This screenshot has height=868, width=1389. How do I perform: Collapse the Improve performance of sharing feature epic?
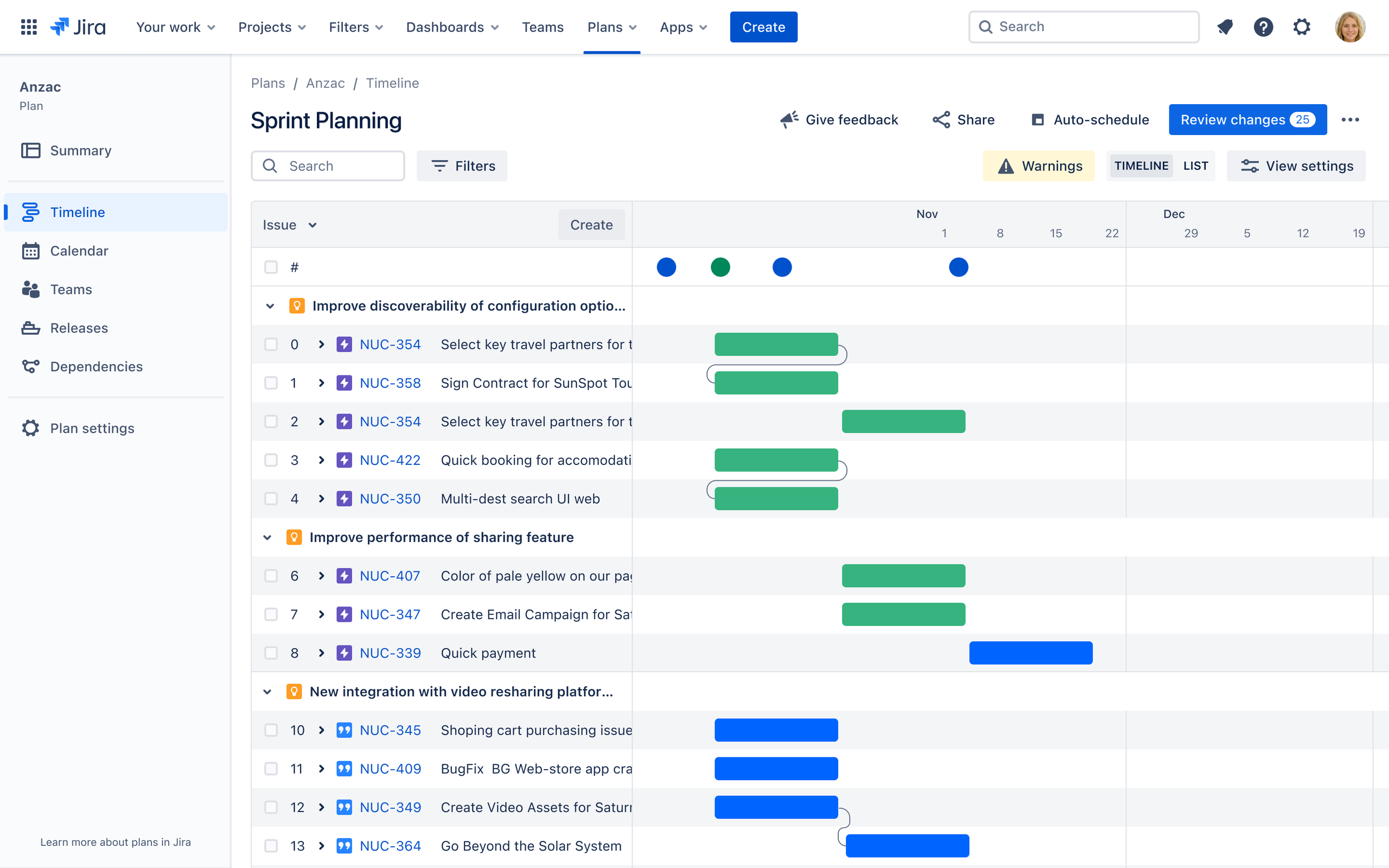(x=267, y=537)
